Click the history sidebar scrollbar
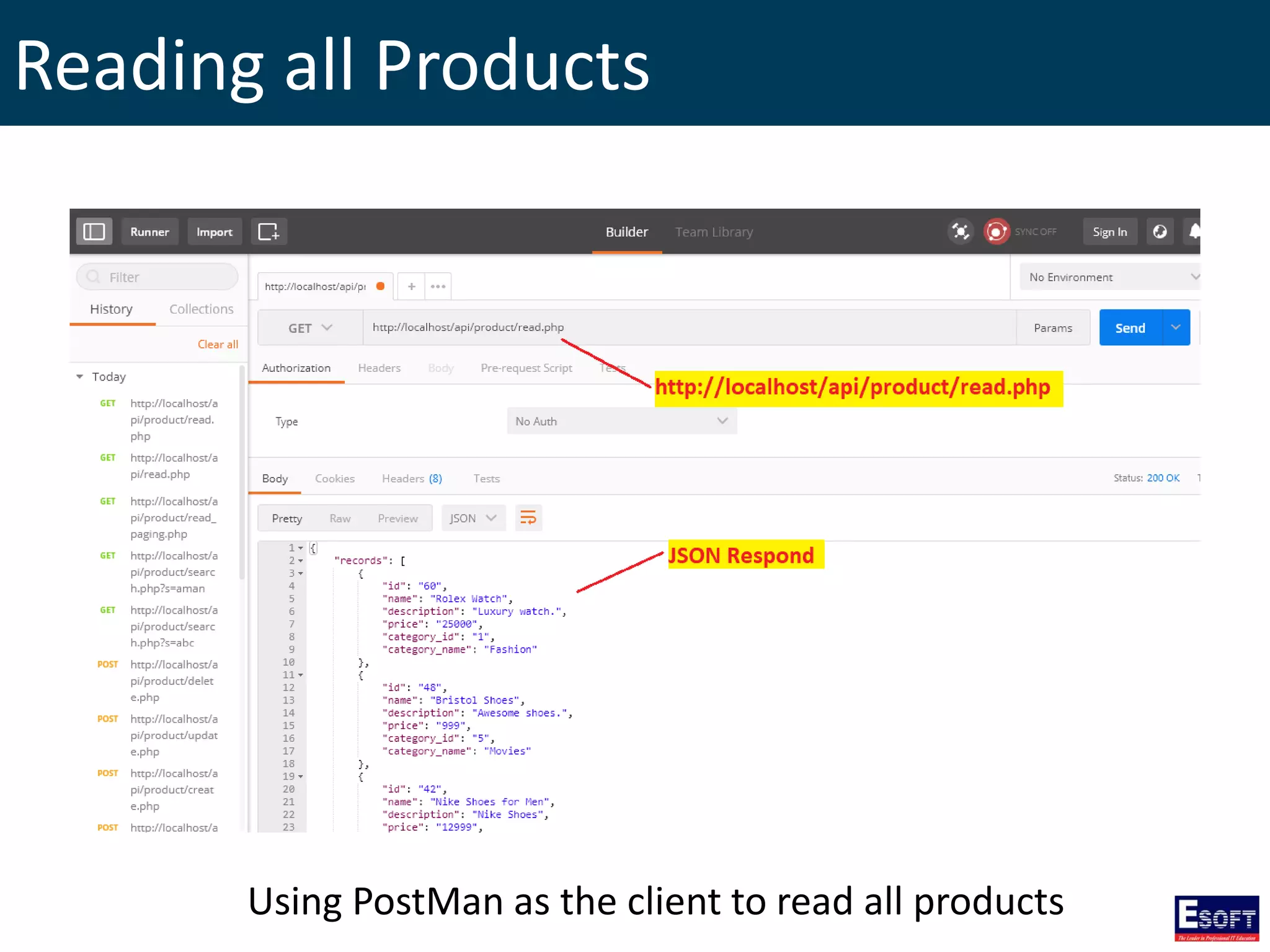The image size is (1270, 952). click(x=242, y=471)
